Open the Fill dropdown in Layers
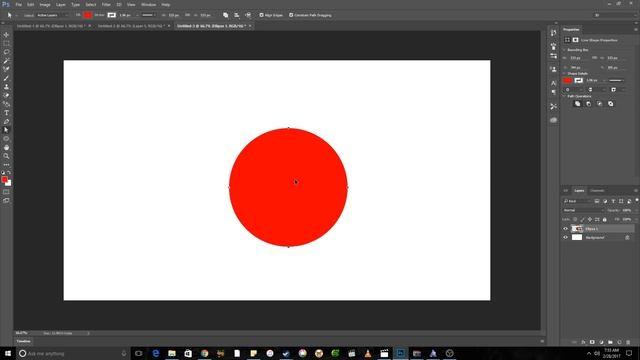640x360 pixels. (x=636, y=220)
